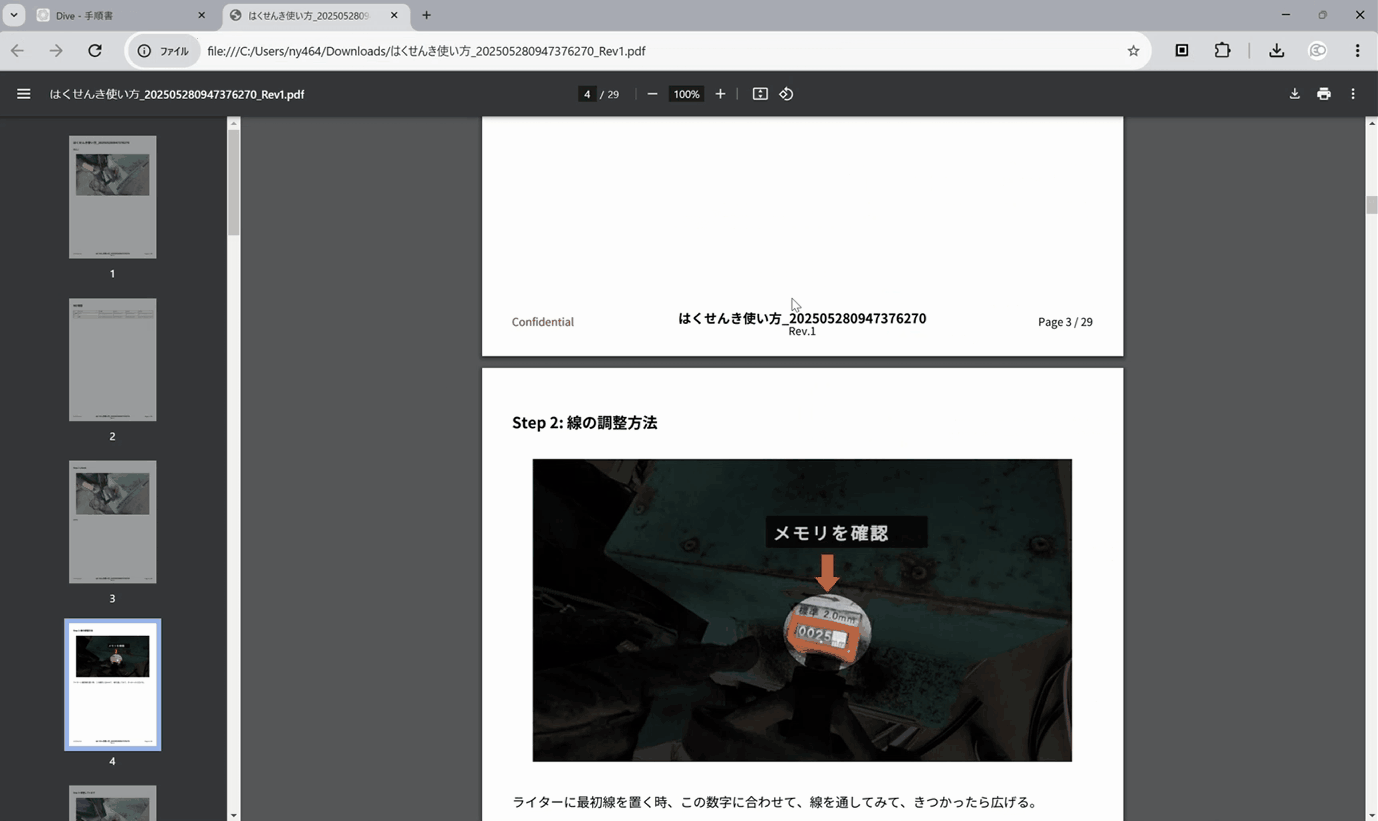Print the PDF document
This screenshot has width=1378, height=821.
tap(1324, 94)
